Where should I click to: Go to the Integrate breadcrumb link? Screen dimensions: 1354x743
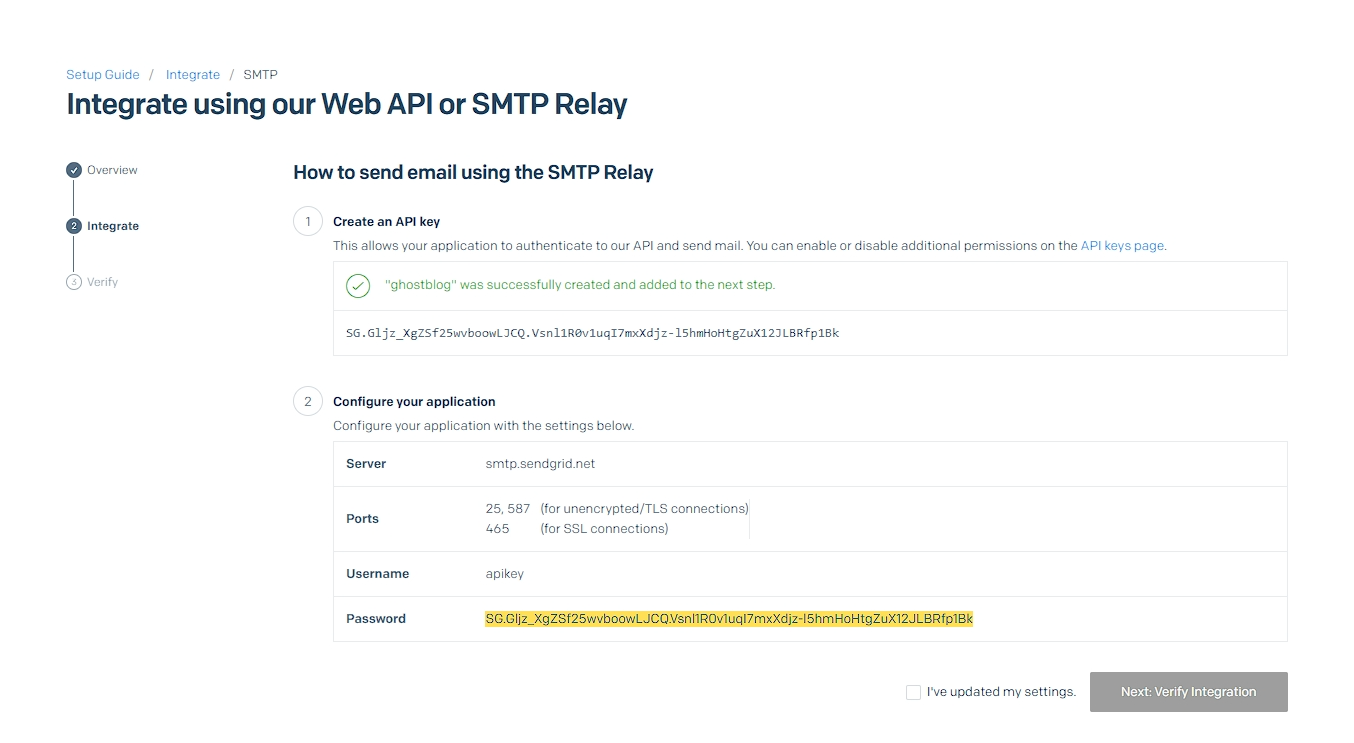tap(193, 75)
